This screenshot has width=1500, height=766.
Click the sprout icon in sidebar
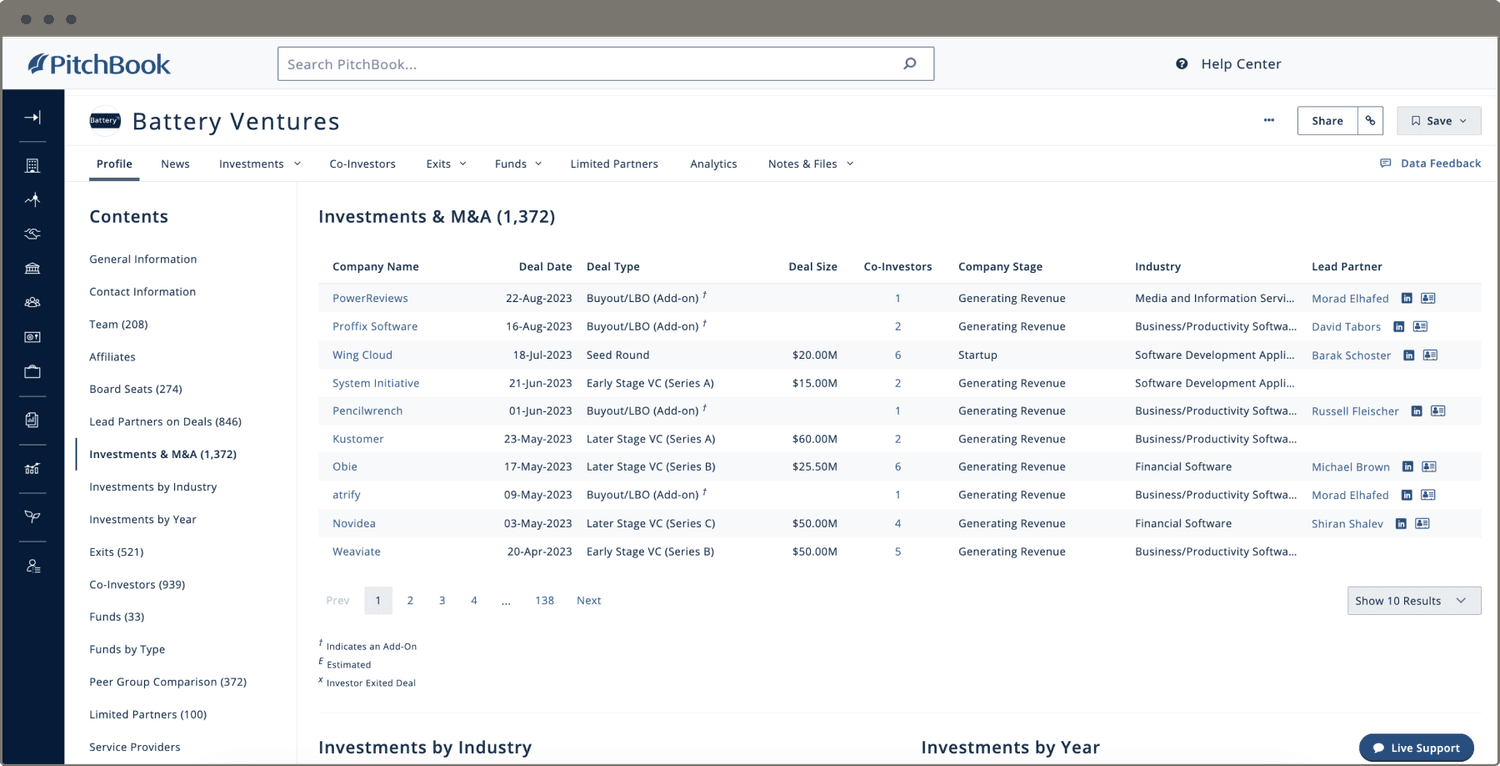click(x=32, y=517)
